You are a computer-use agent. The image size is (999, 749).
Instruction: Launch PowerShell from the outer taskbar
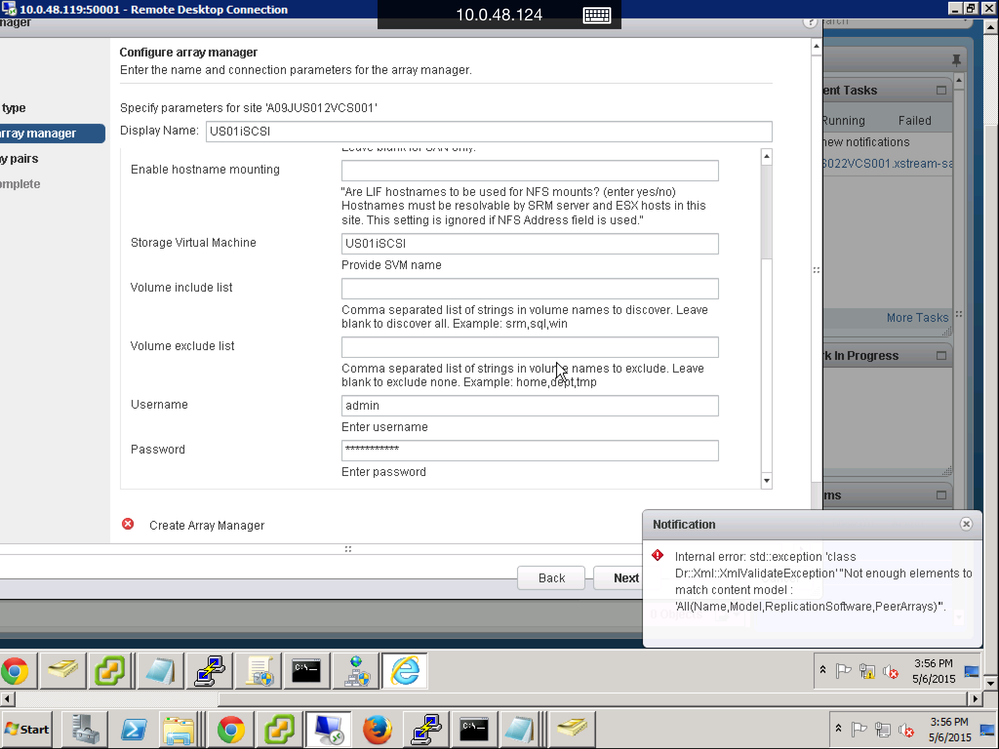pos(135,729)
